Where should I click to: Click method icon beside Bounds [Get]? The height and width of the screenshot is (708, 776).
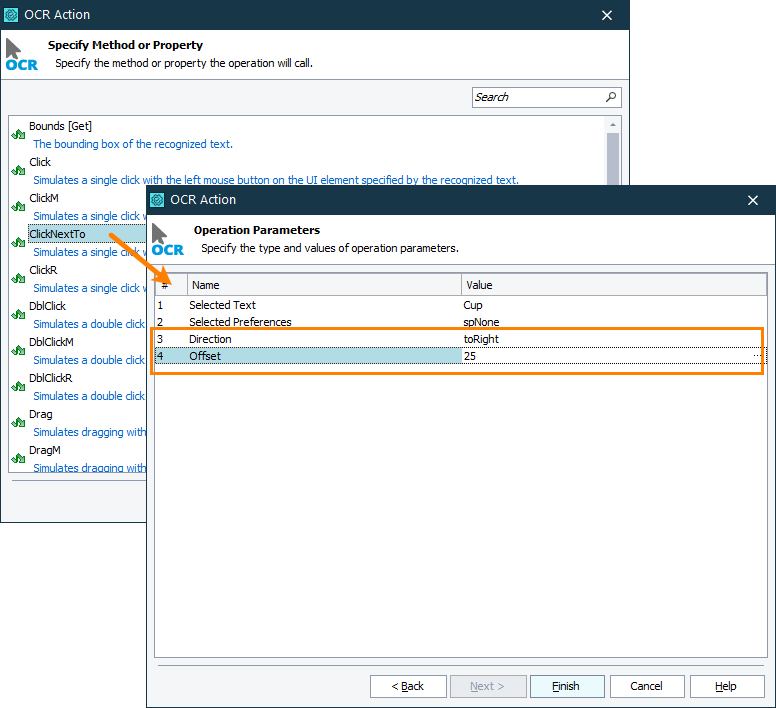pos(18,134)
